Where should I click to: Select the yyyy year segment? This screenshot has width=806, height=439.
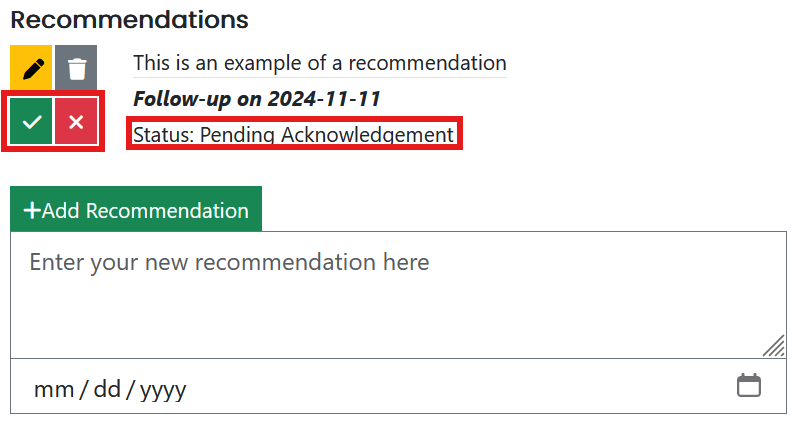[163, 388]
